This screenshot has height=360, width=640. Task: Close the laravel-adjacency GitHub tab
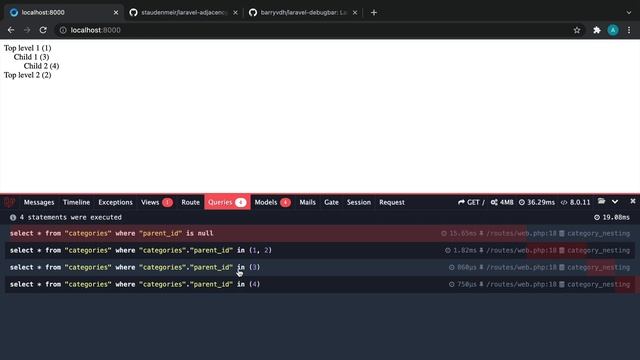tap(236, 13)
